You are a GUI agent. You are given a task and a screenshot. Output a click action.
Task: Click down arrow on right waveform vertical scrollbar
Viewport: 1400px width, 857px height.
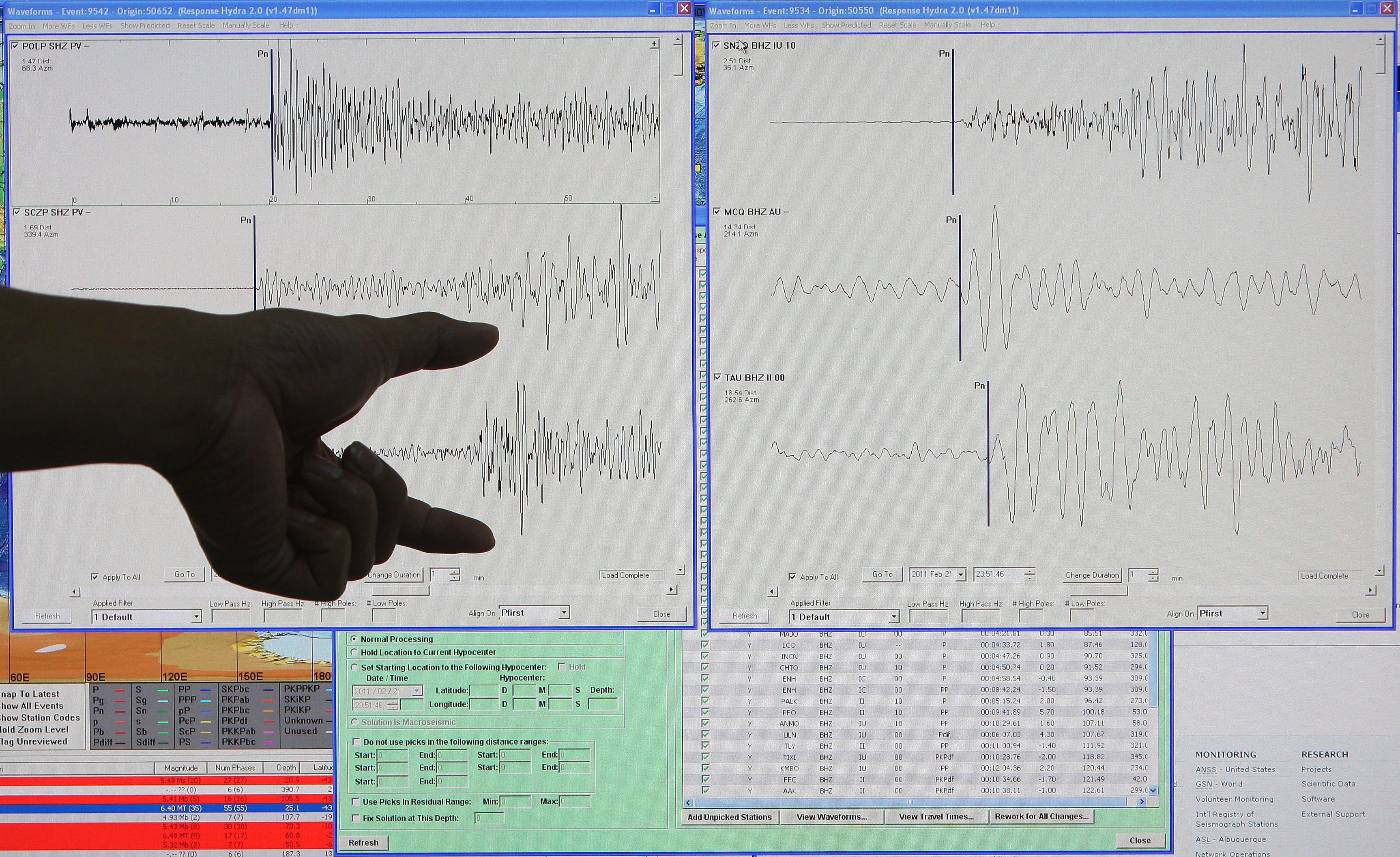coord(1380,571)
